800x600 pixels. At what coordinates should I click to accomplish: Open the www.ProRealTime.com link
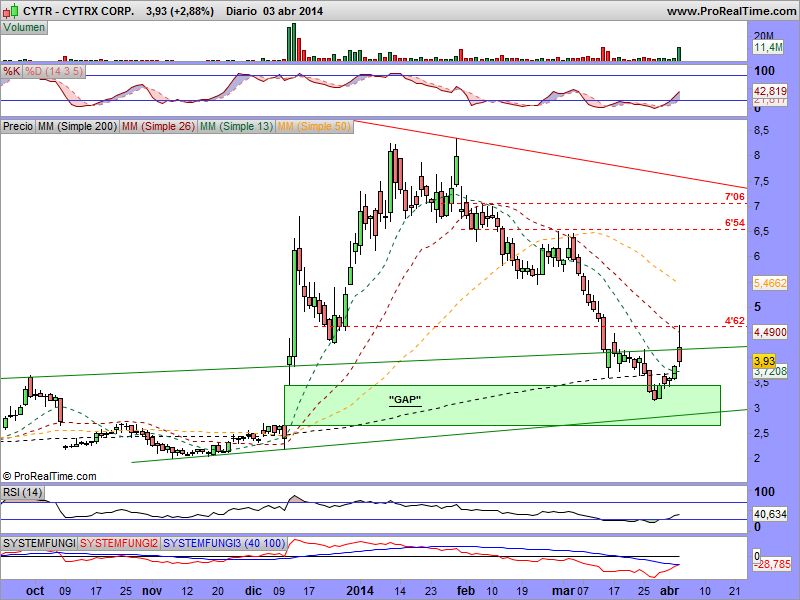click(731, 11)
